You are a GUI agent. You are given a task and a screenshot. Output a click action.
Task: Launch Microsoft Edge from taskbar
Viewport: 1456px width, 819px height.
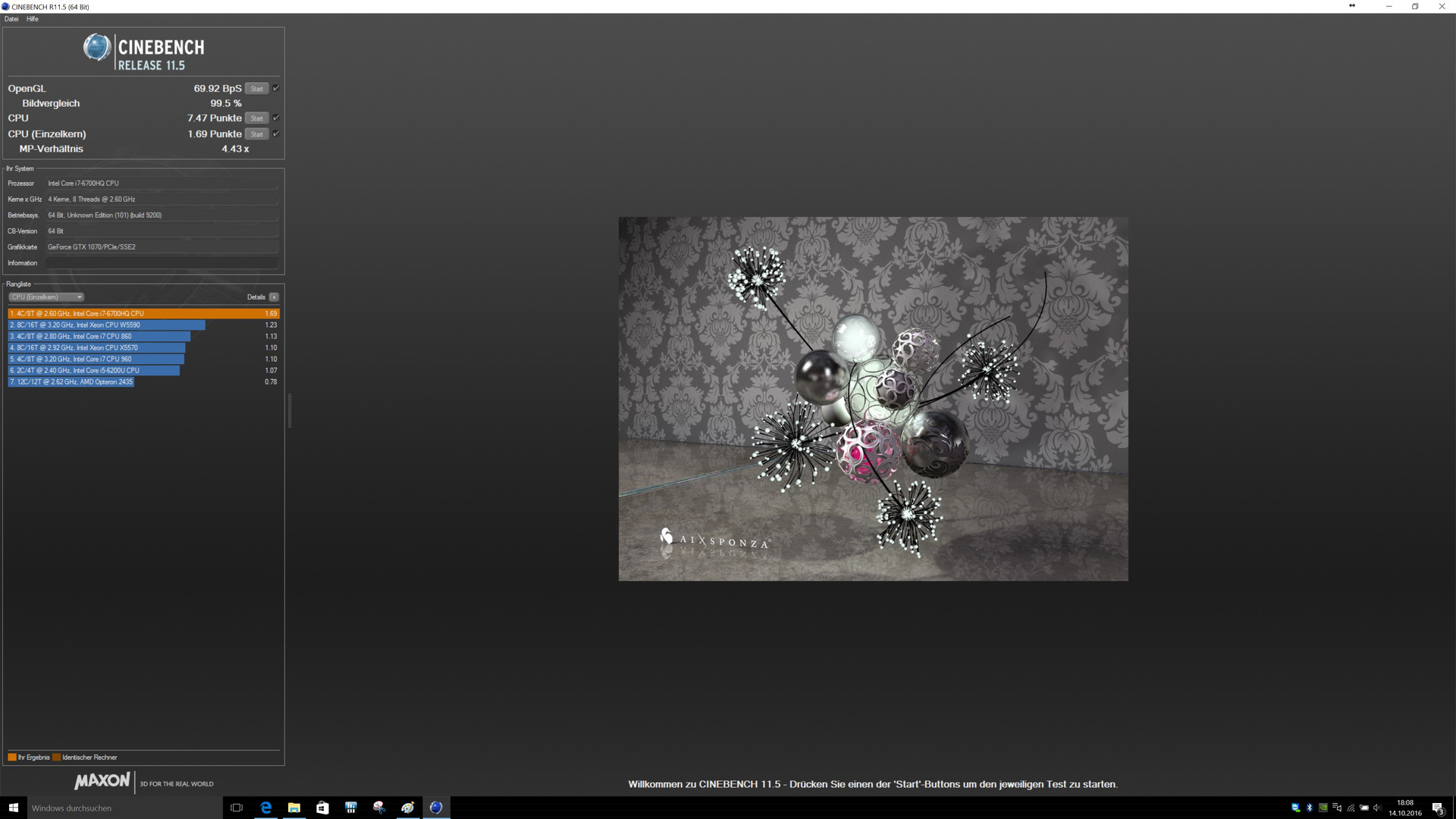266,808
